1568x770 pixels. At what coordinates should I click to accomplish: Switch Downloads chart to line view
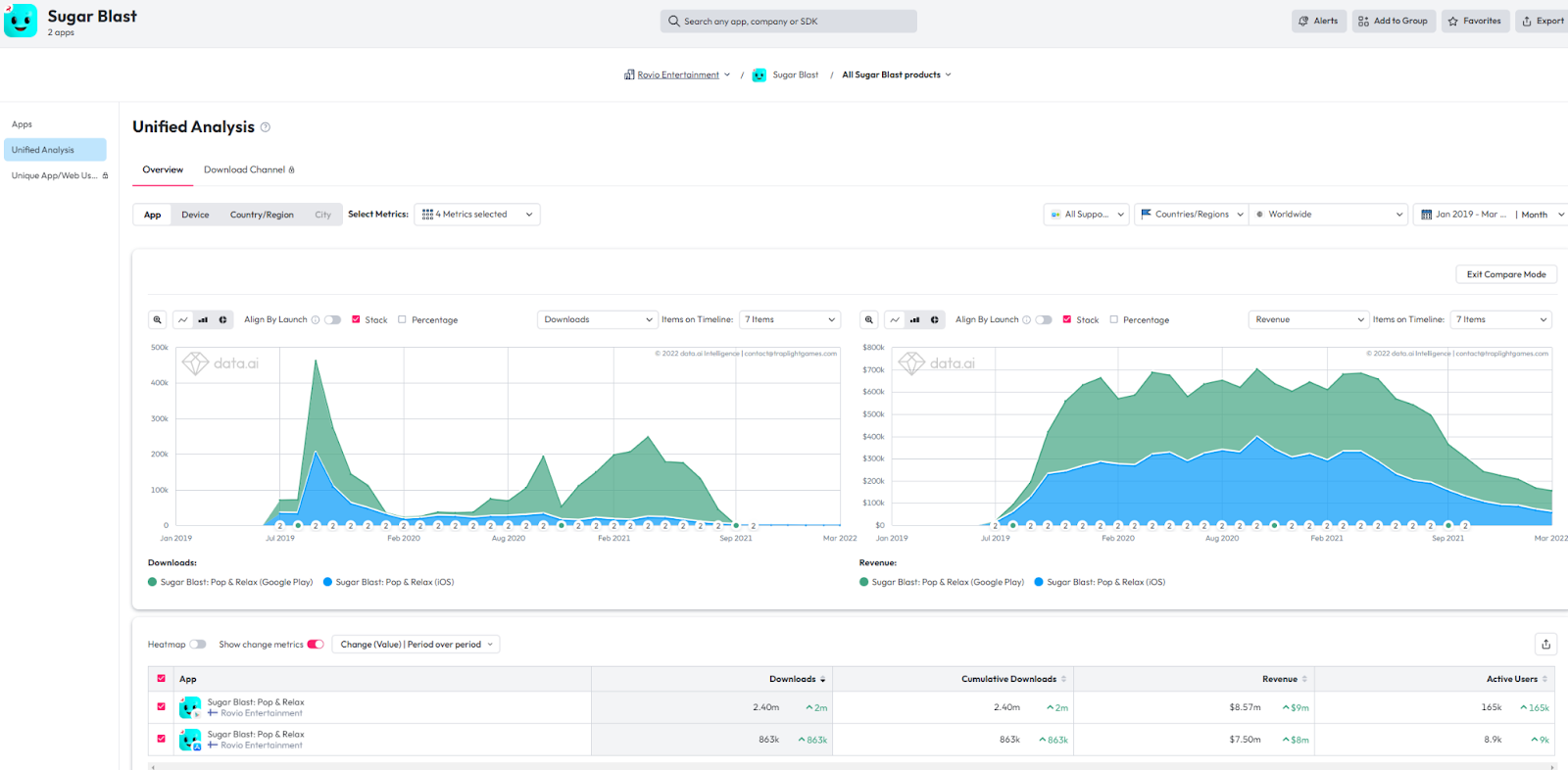click(183, 319)
